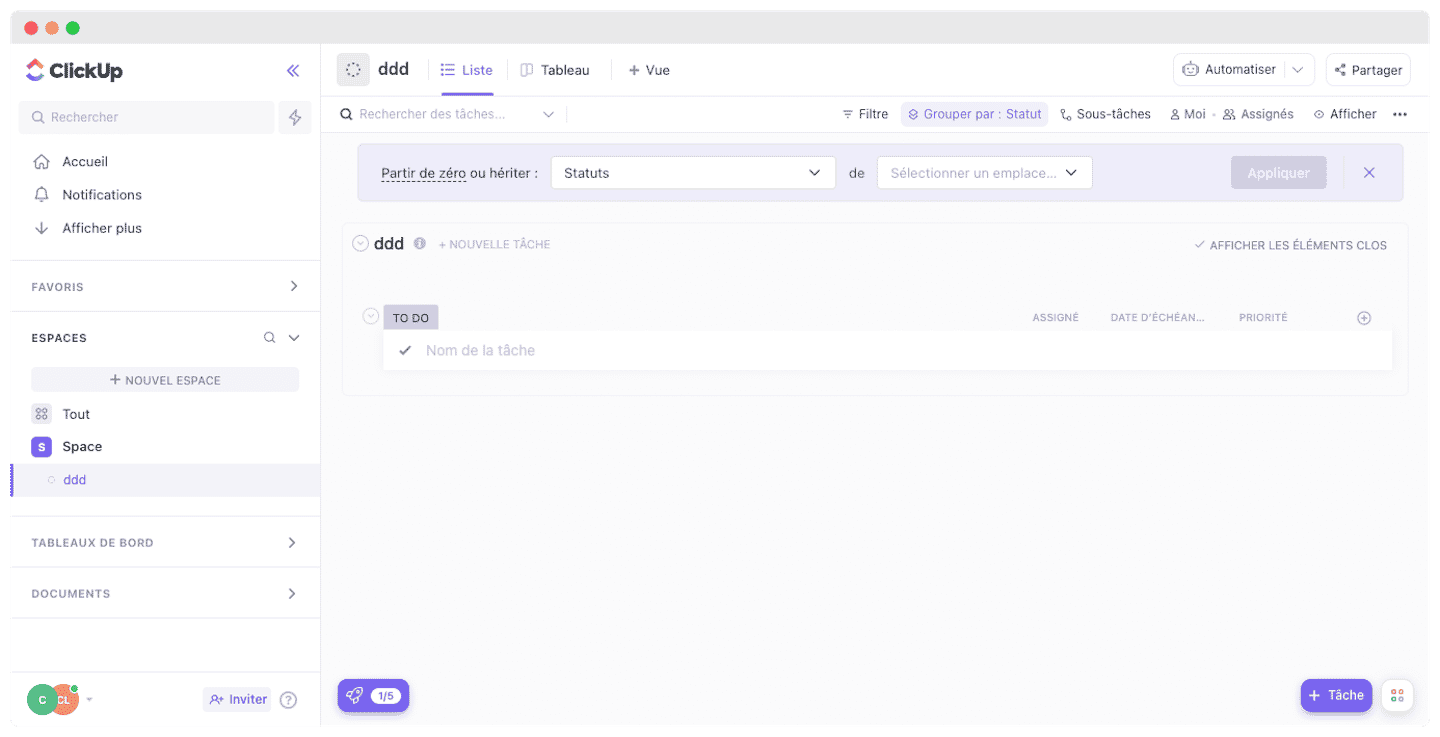Viewport: 1440px width, 737px height.
Task: Toggle the Assignés filter
Action: pos(1258,114)
